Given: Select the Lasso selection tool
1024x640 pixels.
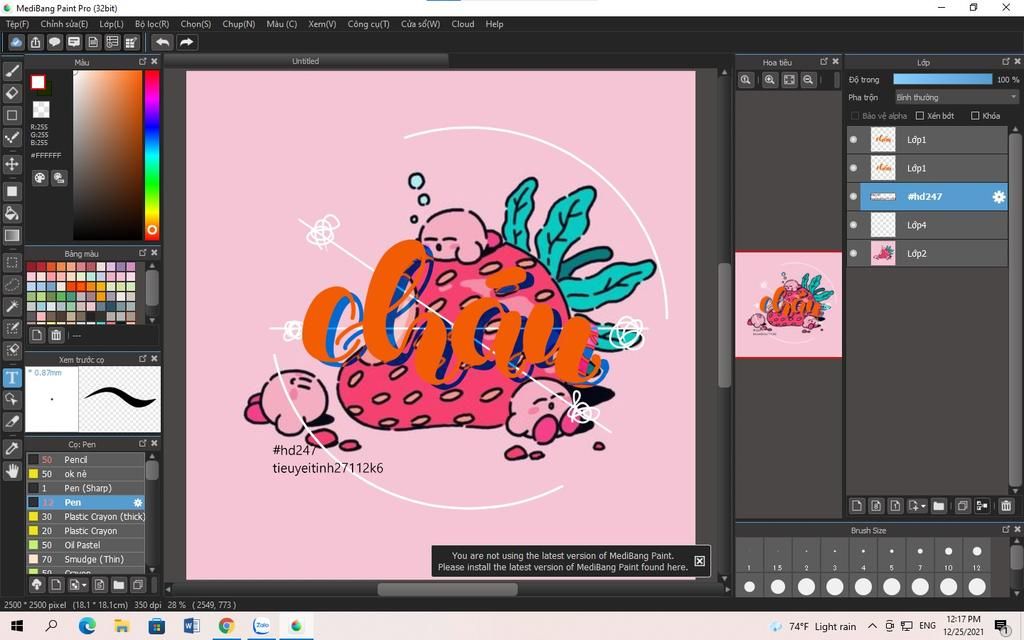Looking at the screenshot, I should click(12, 285).
